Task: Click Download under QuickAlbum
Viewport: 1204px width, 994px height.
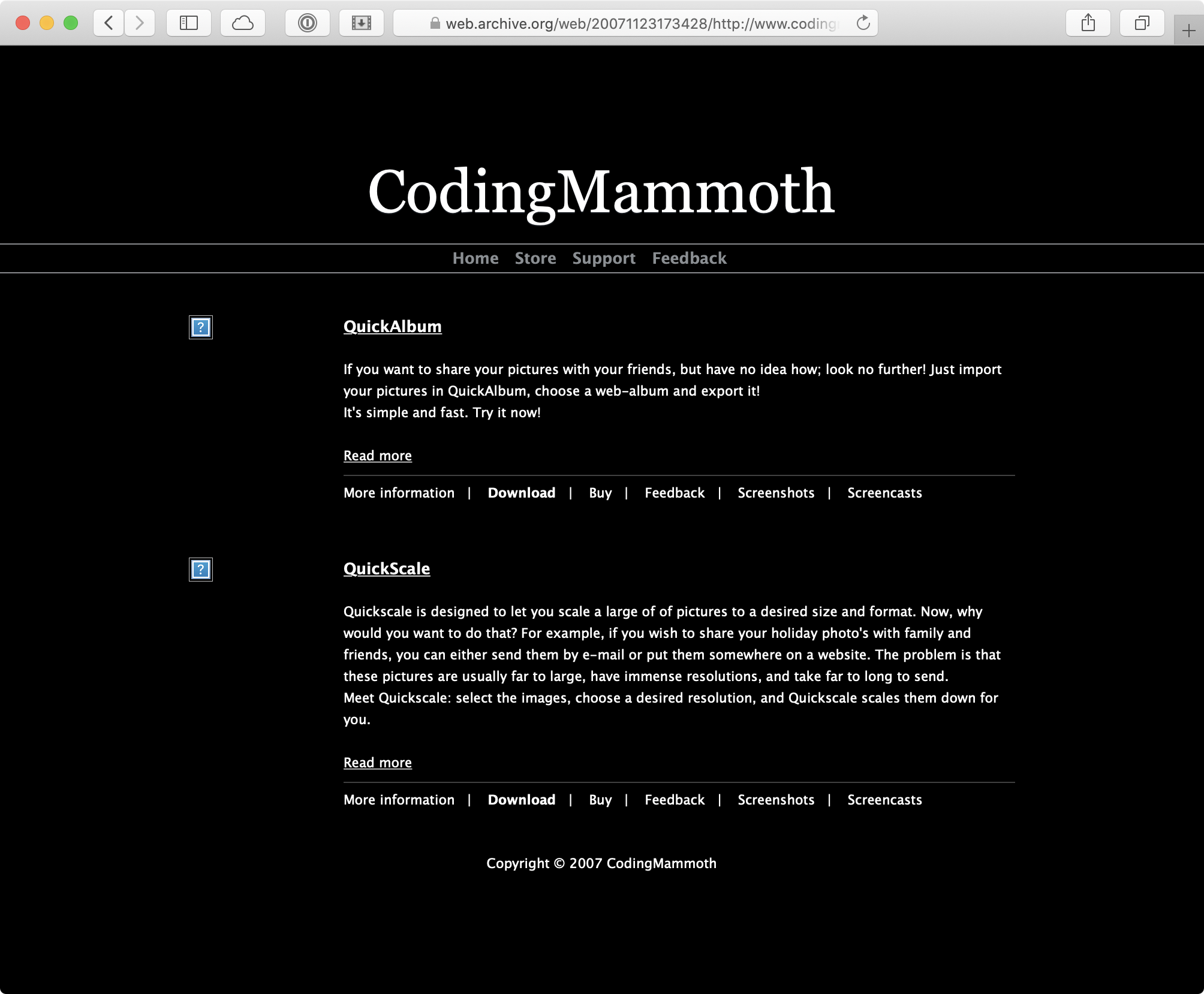Action: pyautogui.click(x=521, y=493)
